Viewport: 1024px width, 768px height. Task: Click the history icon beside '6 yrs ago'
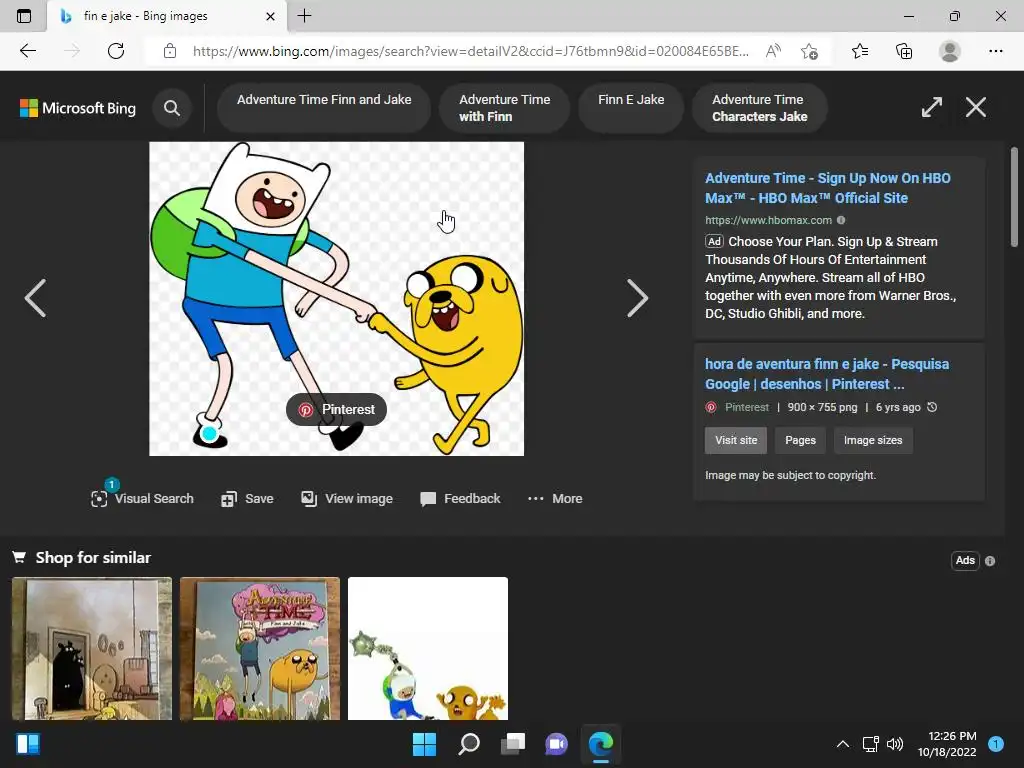(933, 407)
